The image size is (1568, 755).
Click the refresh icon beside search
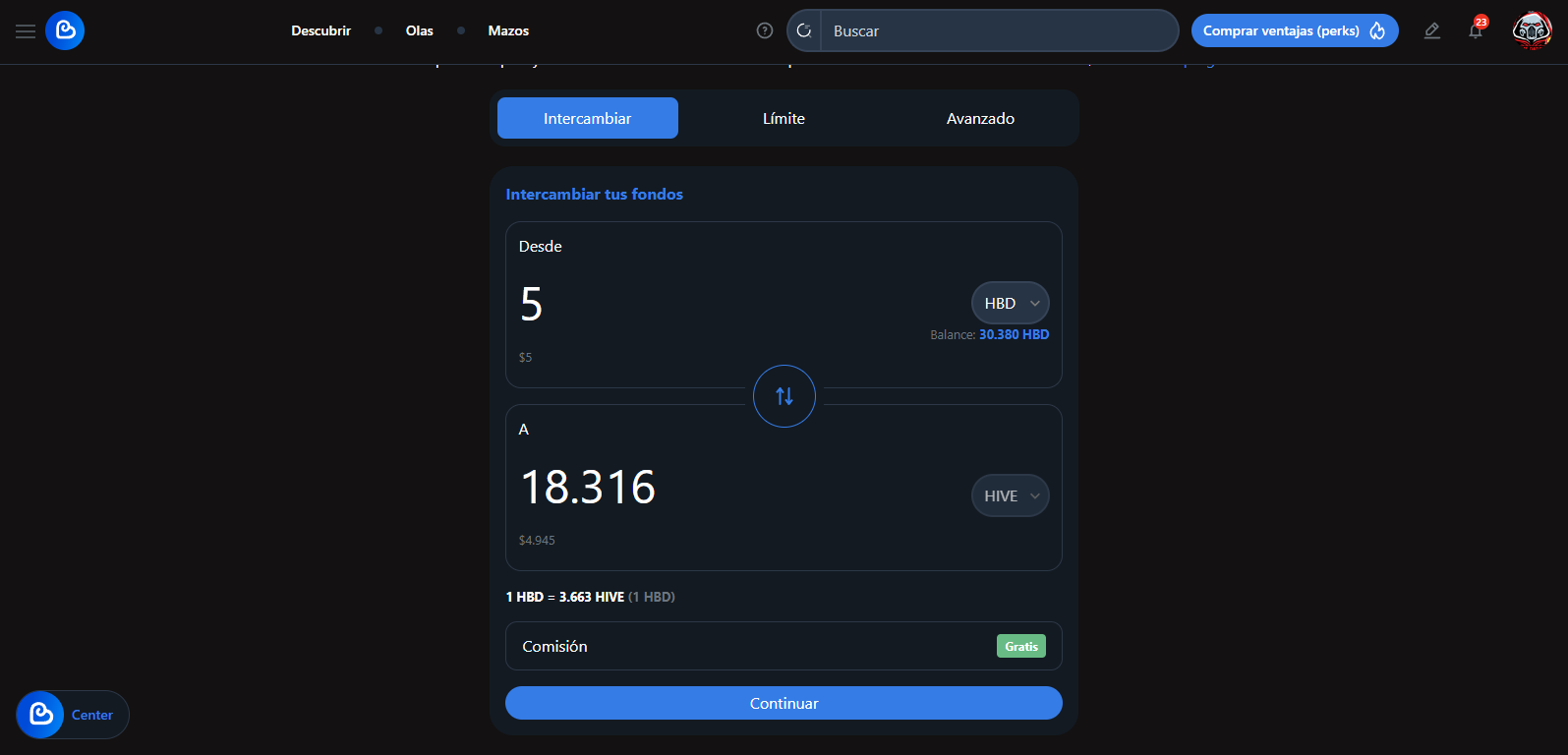[x=804, y=30]
